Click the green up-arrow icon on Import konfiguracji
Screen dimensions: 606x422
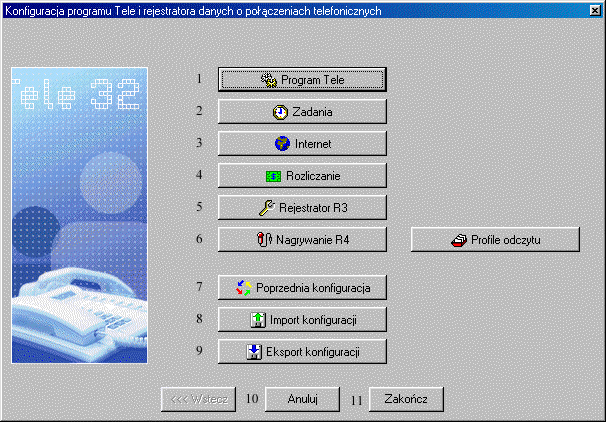point(253,321)
